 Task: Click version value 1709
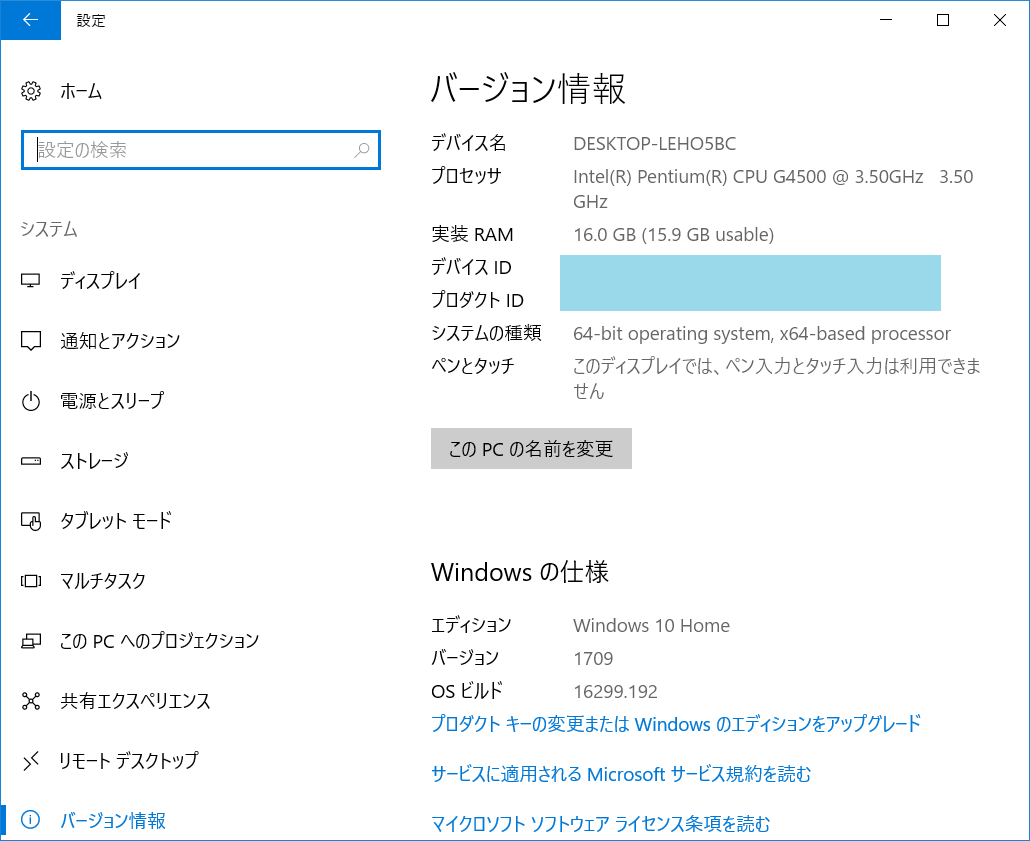[x=593, y=658]
